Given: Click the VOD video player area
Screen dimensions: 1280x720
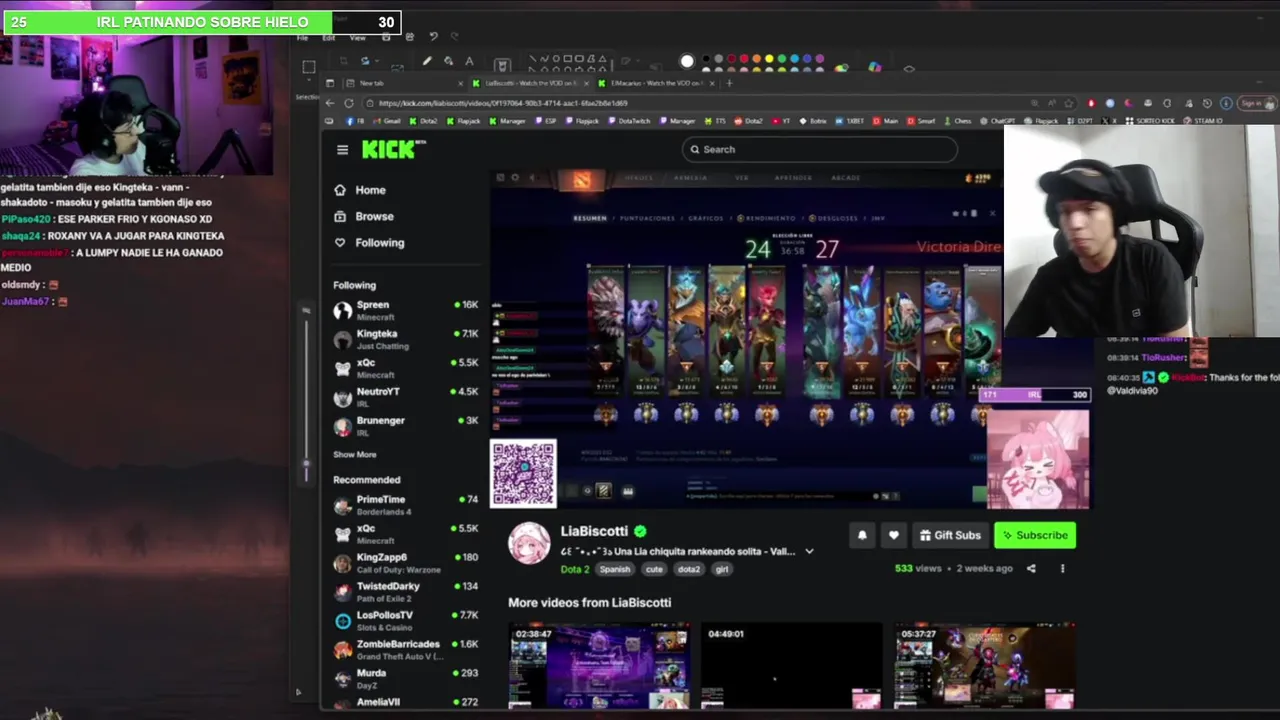Looking at the screenshot, I should tap(746, 338).
